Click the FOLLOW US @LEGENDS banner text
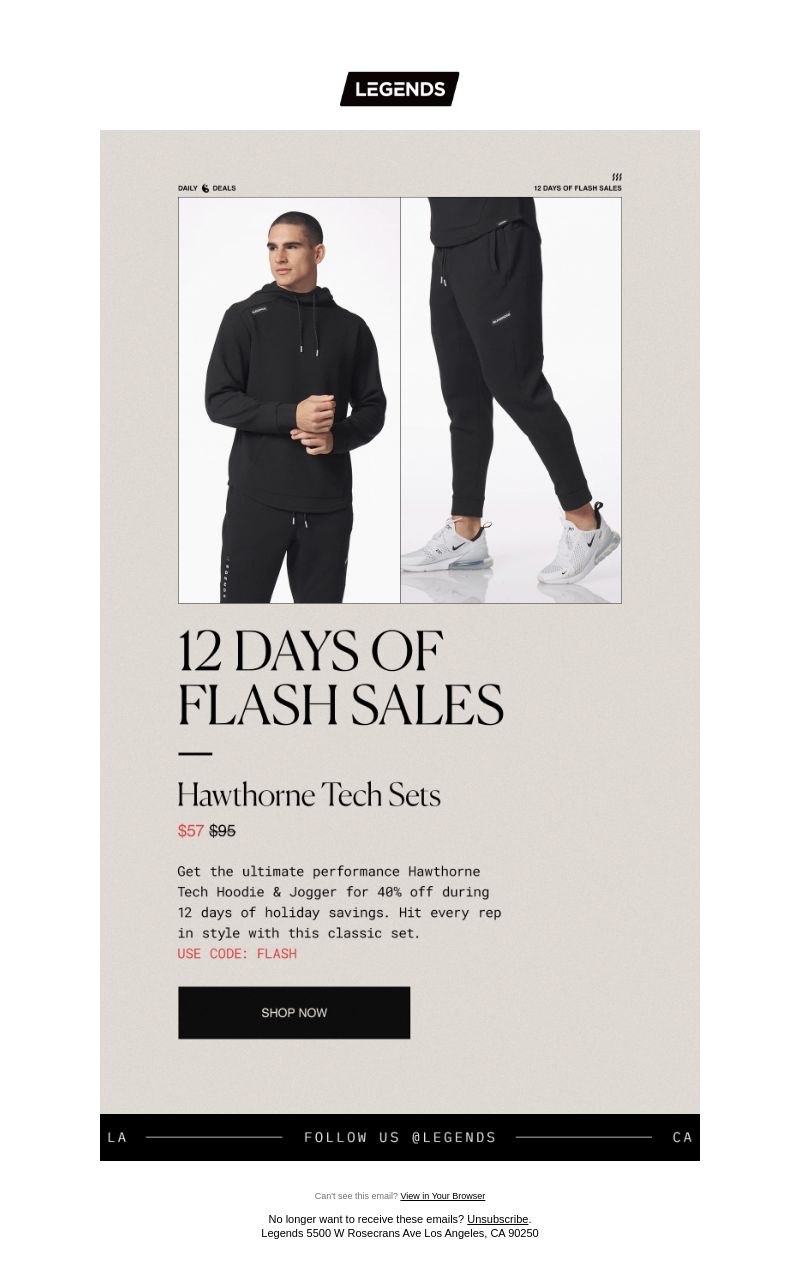Viewport: 800px width, 1271px height. point(400,1137)
